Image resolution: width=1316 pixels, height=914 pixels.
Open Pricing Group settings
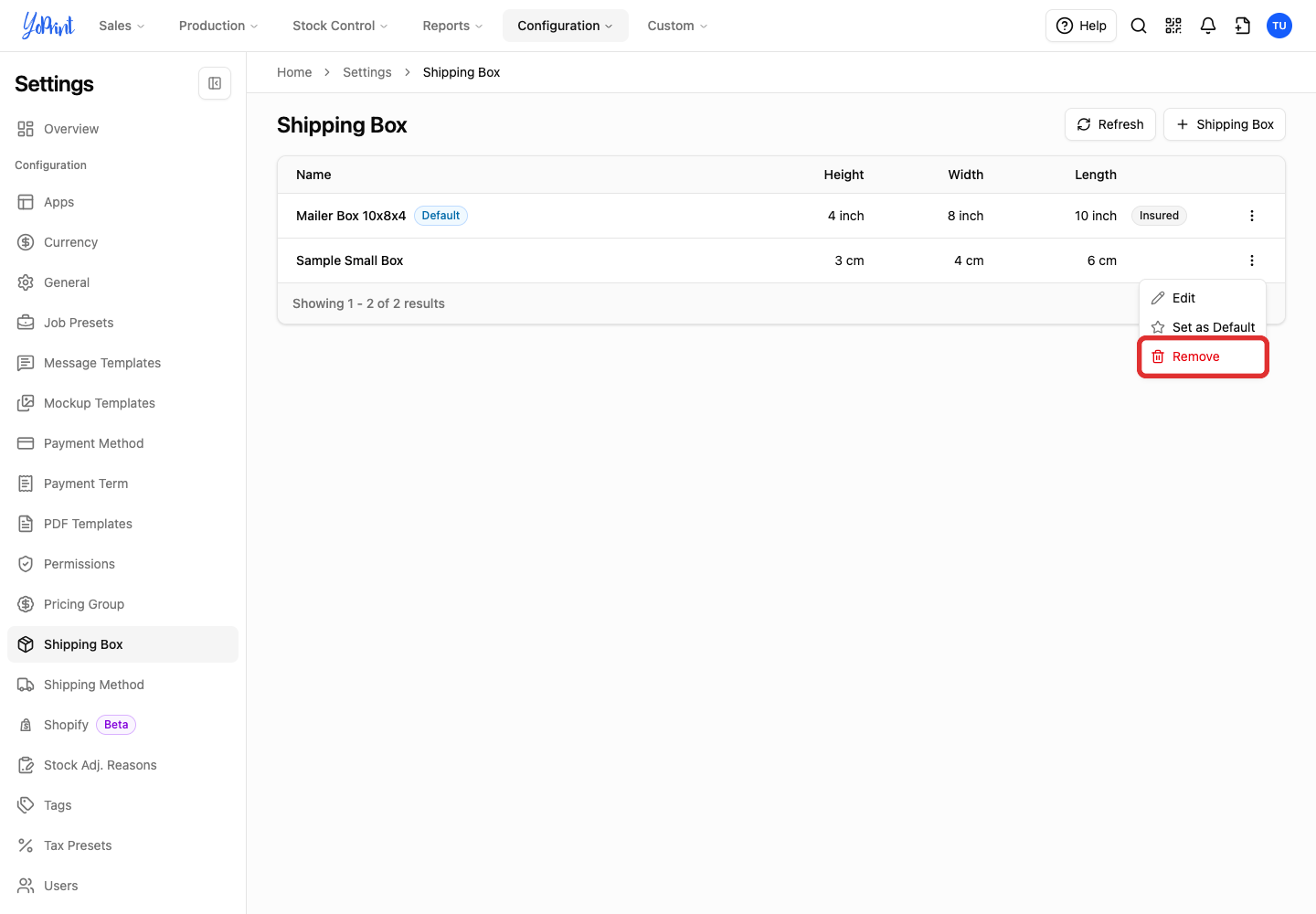point(122,604)
